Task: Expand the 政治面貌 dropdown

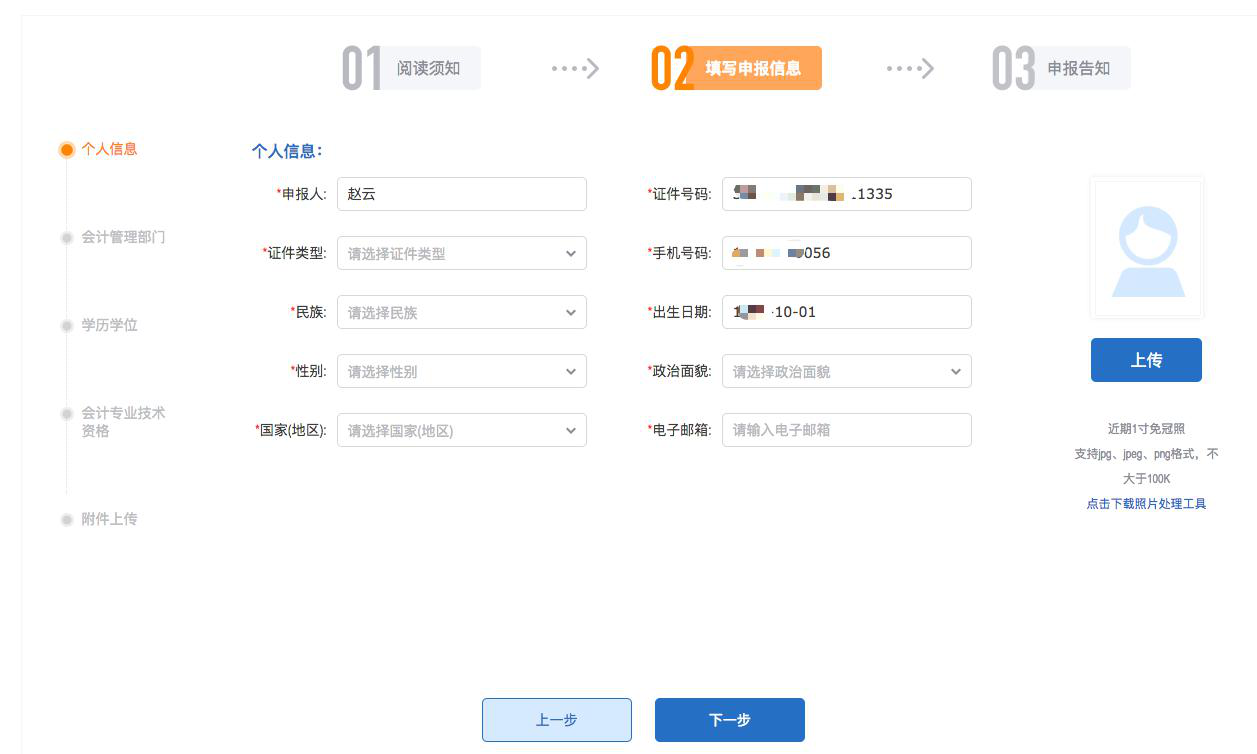Action: click(846, 372)
